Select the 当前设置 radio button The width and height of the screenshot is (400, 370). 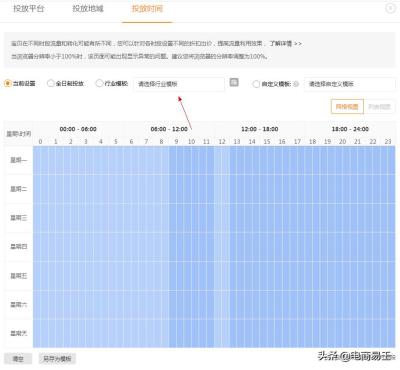click(8, 83)
